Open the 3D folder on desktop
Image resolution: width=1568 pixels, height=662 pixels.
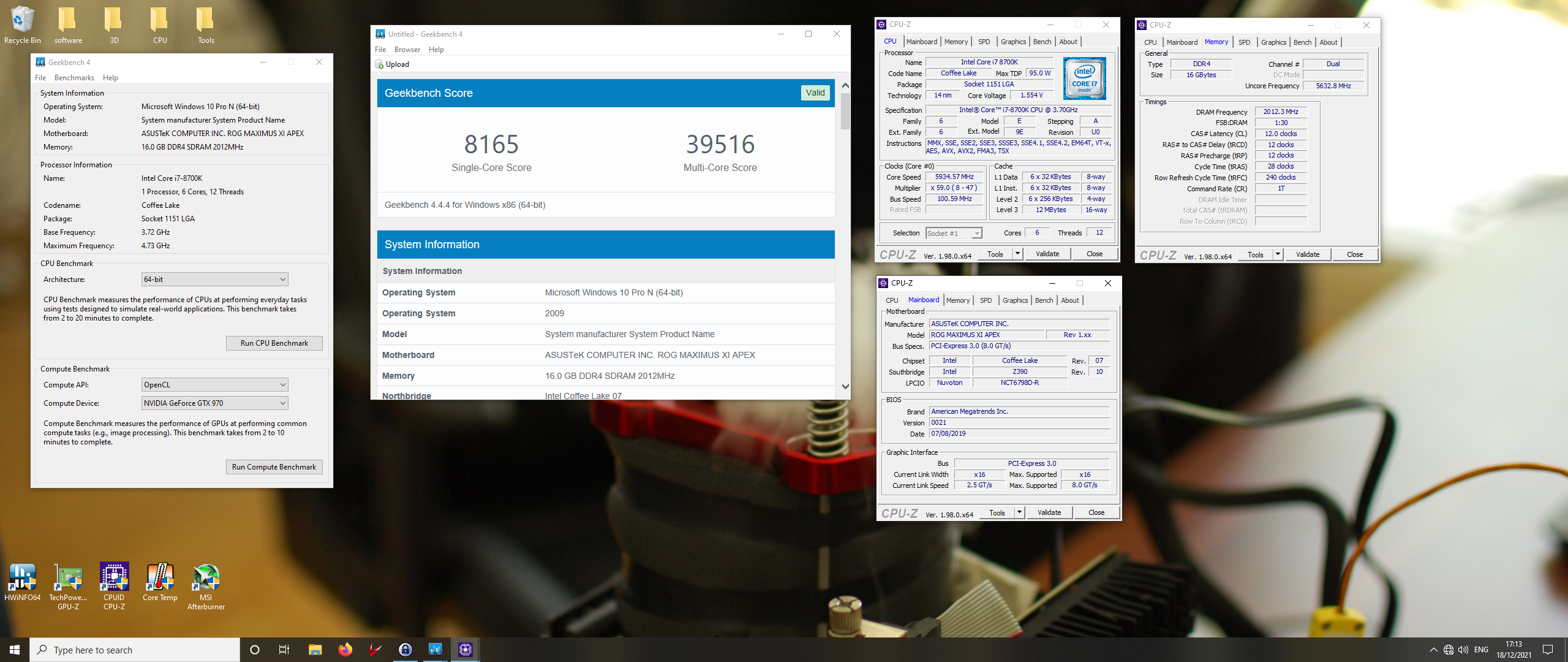coord(114,25)
